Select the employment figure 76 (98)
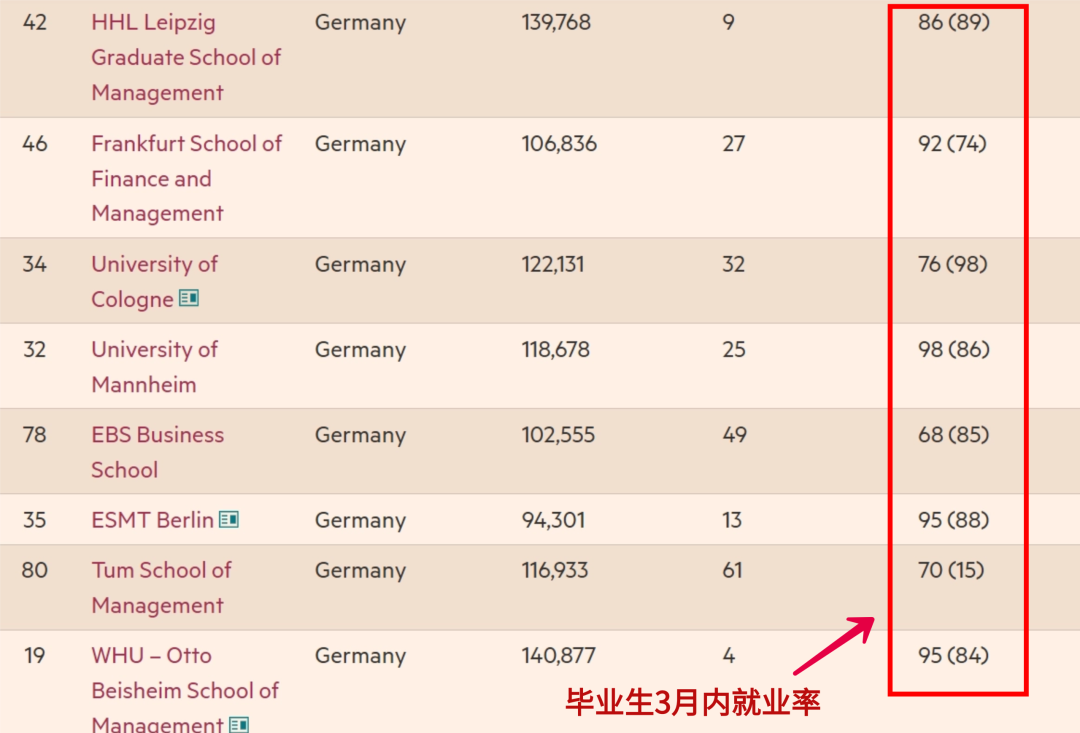Screen dimensions: 1080x733 [953, 264]
